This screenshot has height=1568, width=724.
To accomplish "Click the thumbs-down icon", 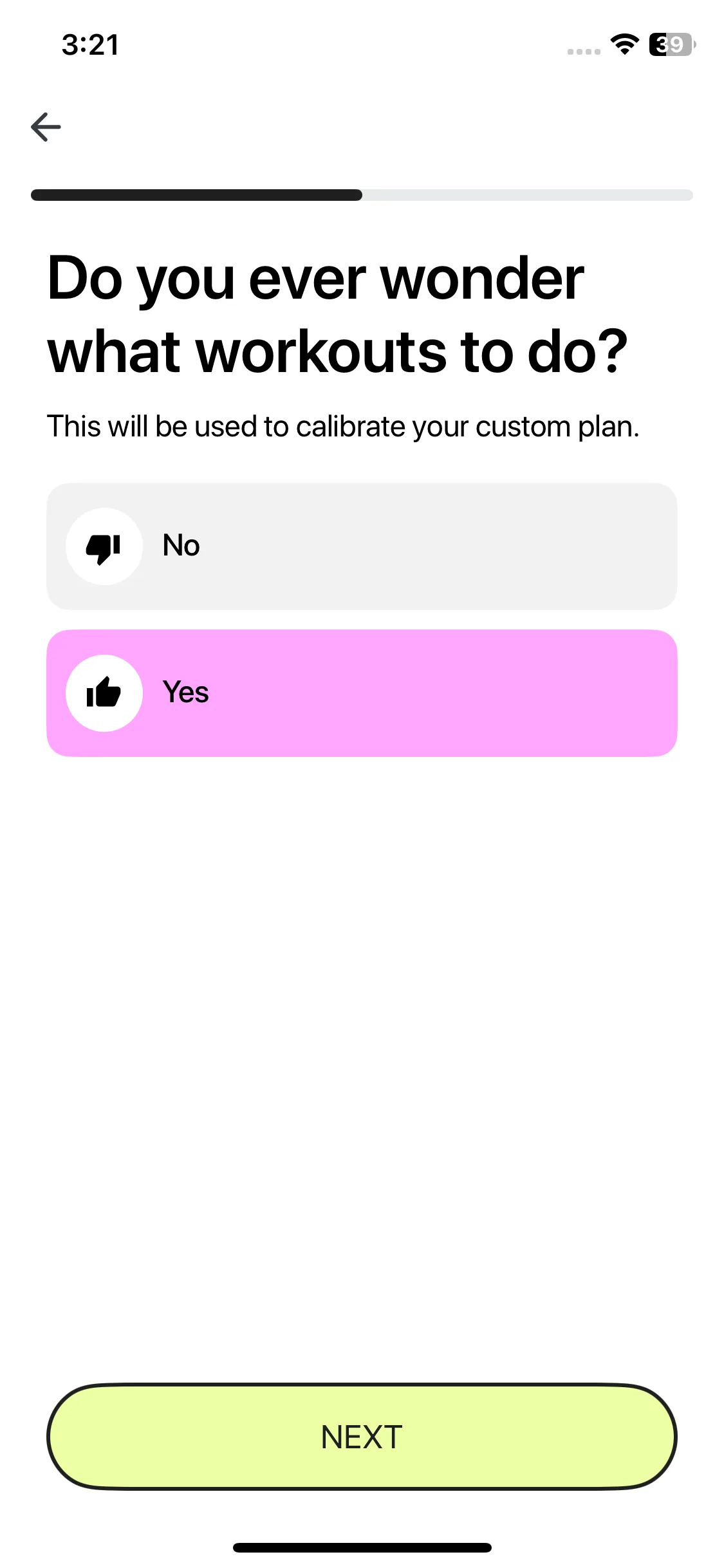I will [x=104, y=547].
